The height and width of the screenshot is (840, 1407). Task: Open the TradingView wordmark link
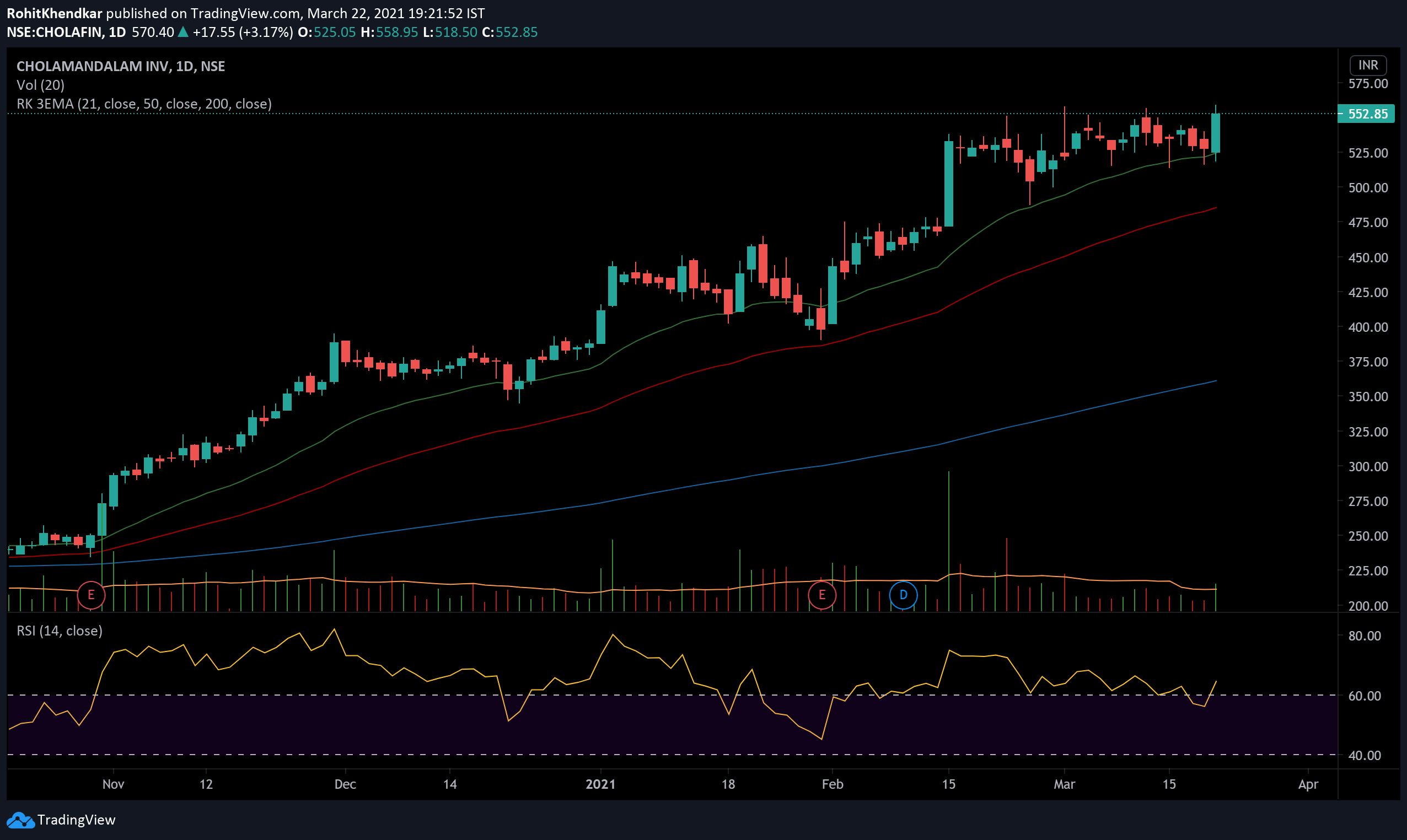[77, 820]
